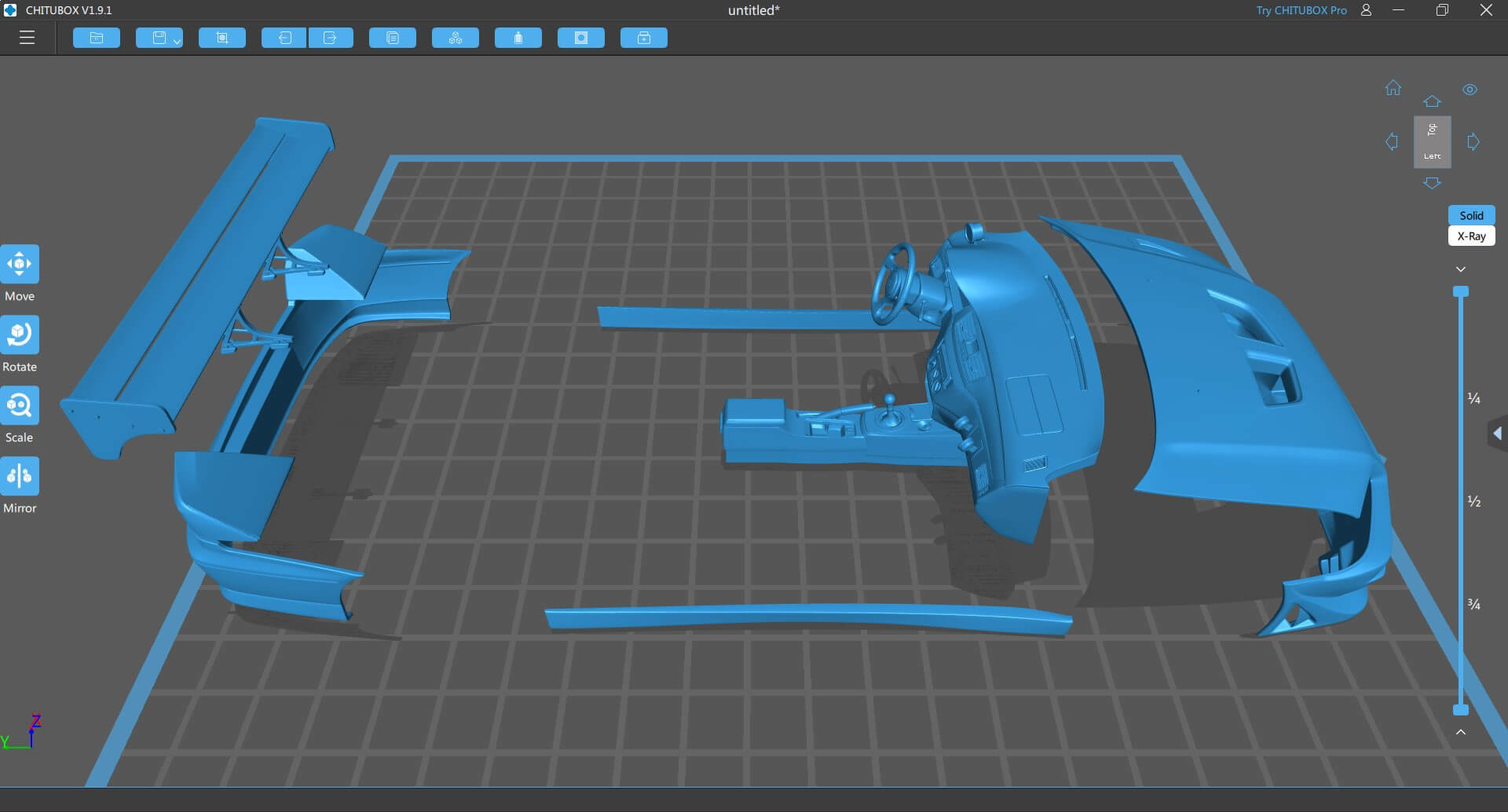Image resolution: width=1508 pixels, height=812 pixels.
Task: Expand the collapsed right side panel arrow
Action: [x=1497, y=433]
